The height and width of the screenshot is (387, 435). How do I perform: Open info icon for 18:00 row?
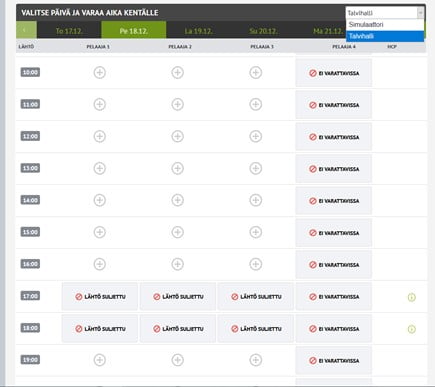(412, 329)
